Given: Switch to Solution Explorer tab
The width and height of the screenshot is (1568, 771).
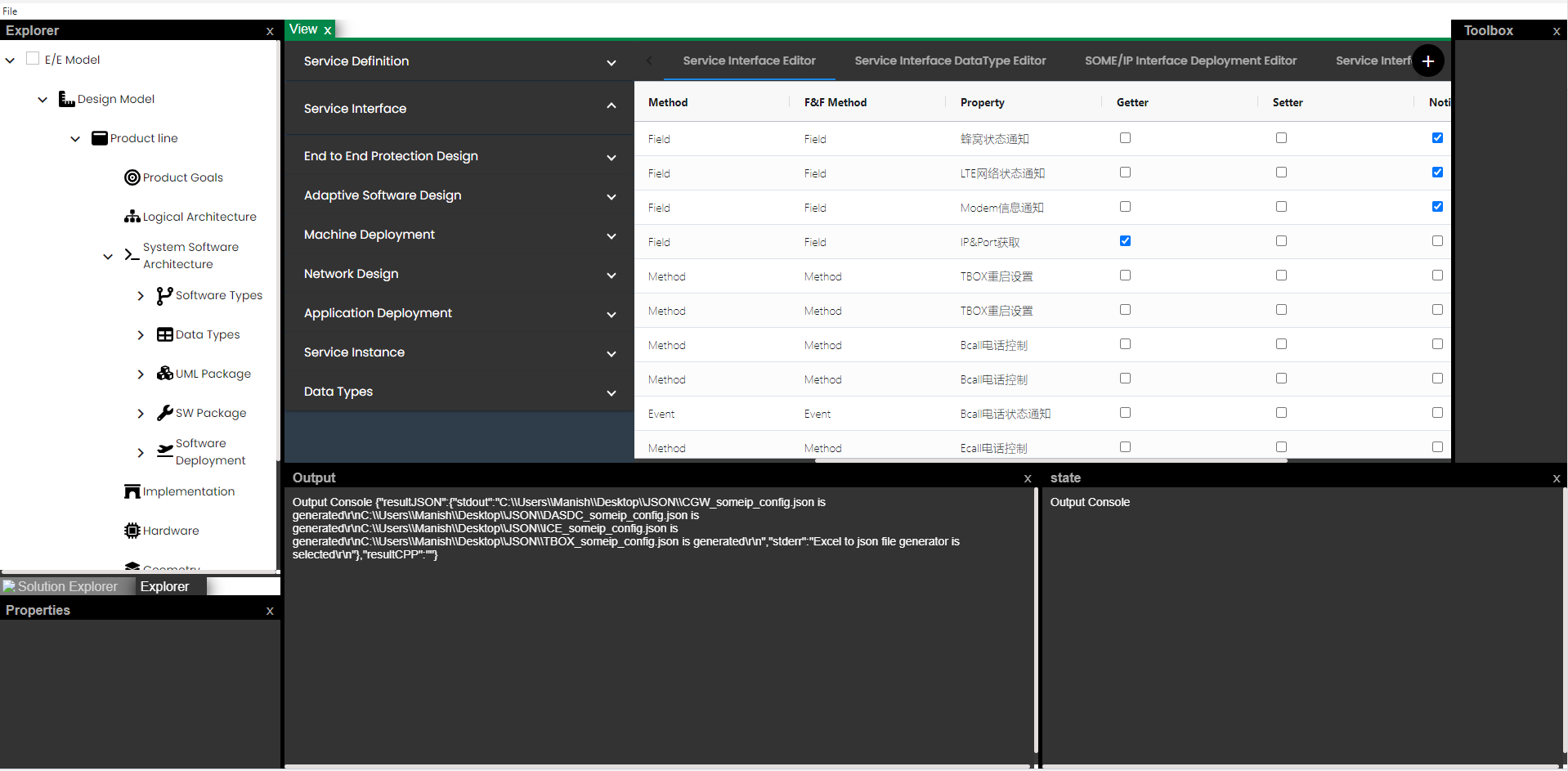Looking at the screenshot, I should [67, 586].
